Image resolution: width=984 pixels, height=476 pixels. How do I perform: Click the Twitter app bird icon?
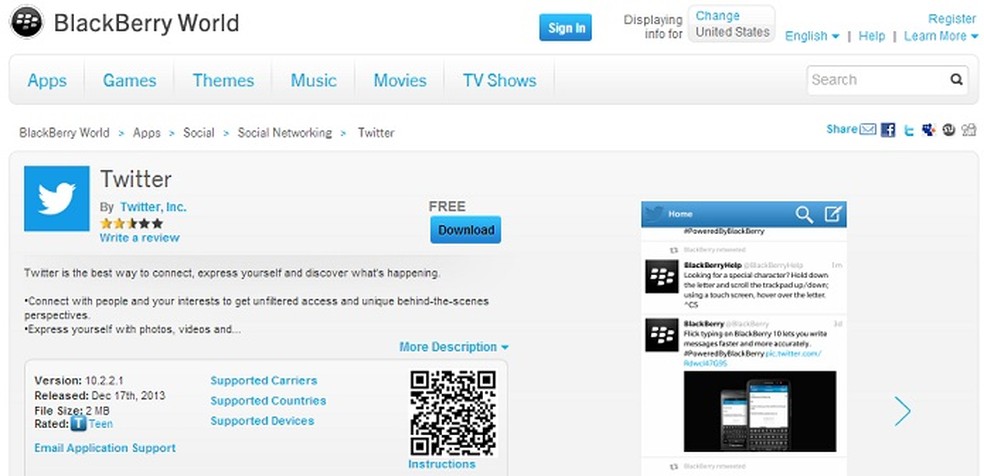point(56,198)
